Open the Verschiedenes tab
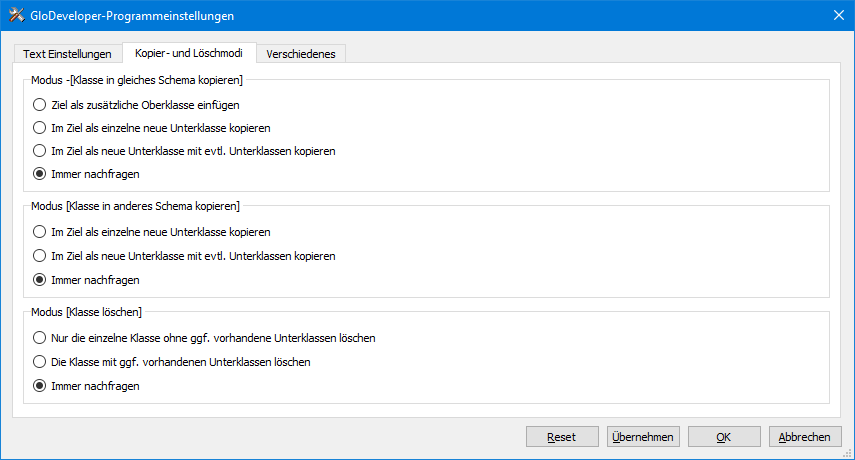Viewport: 855px width, 460px height. (301, 54)
